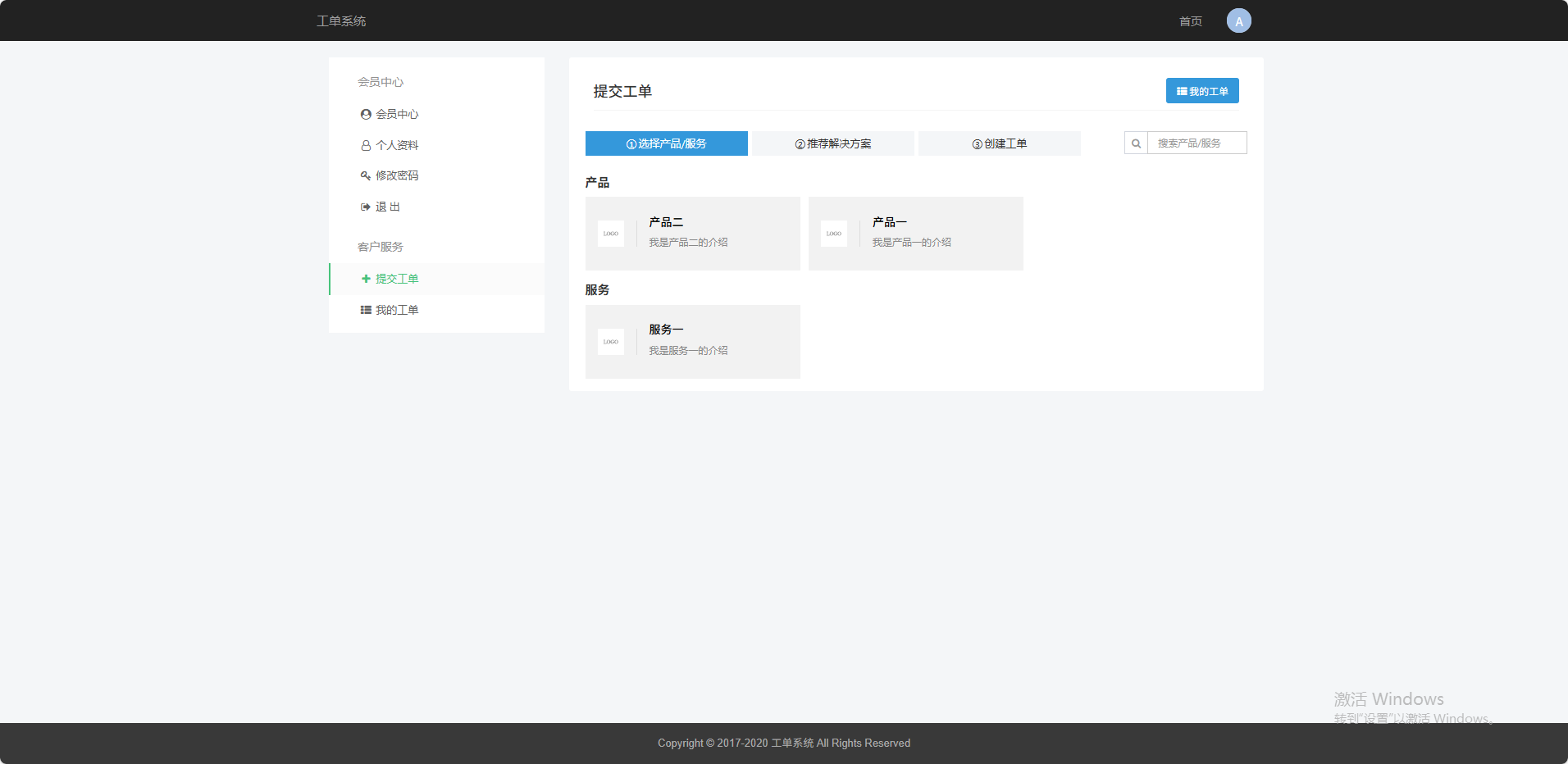Click the 产品一 logo thumbnail
Image resolution: width=1568 pixels, height=764 pixels.
[834, 234]
